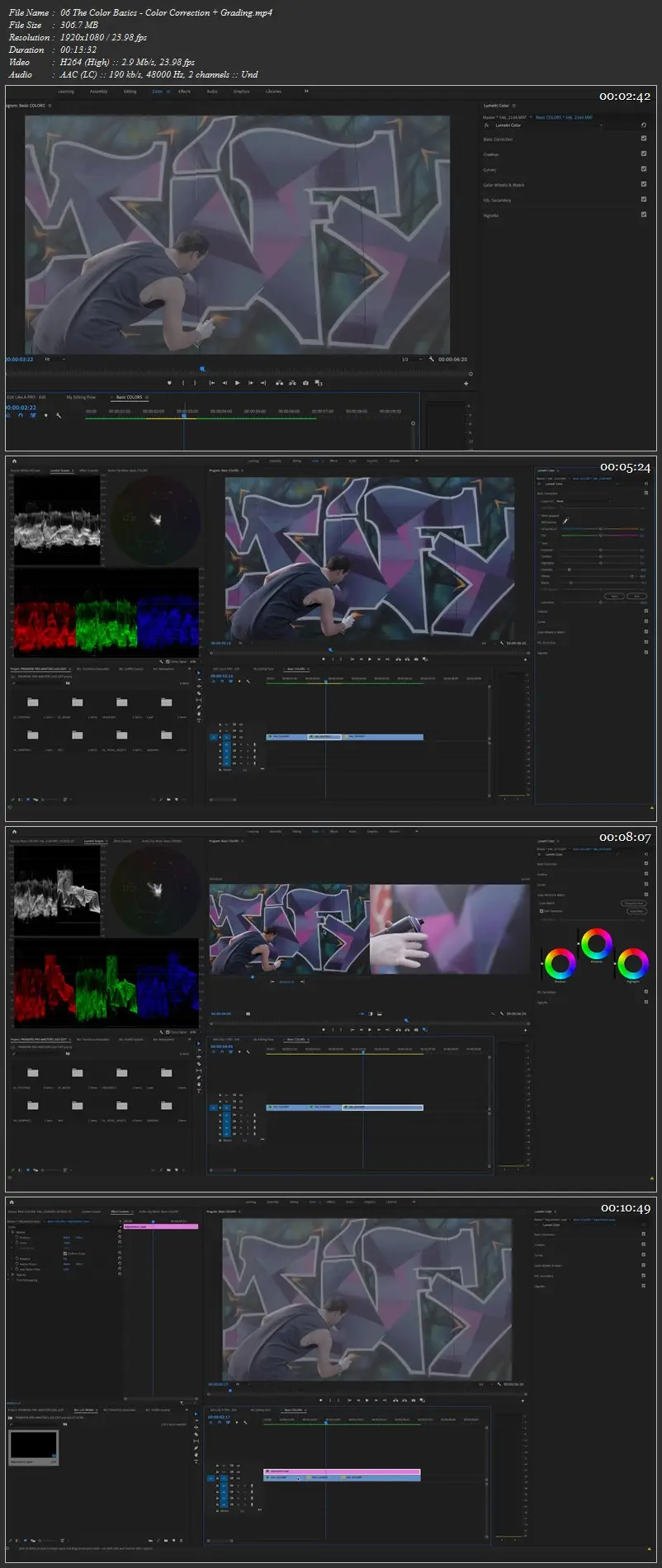Switch to Editing workspace in the 00:02:42 frame
Viewport: 662px width, 1568px height.
130,92
